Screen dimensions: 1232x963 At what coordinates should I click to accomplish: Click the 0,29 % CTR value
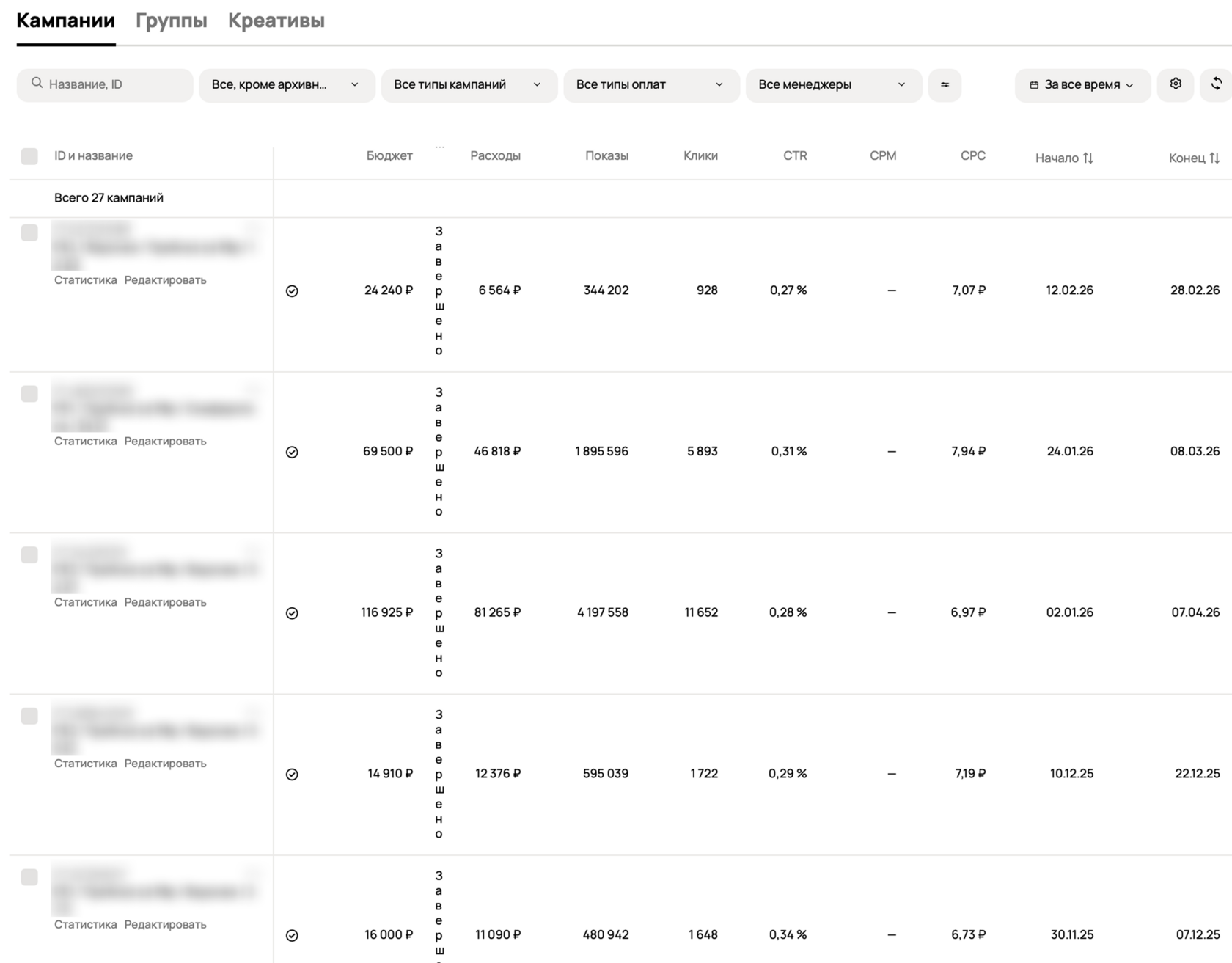(788, 775)
